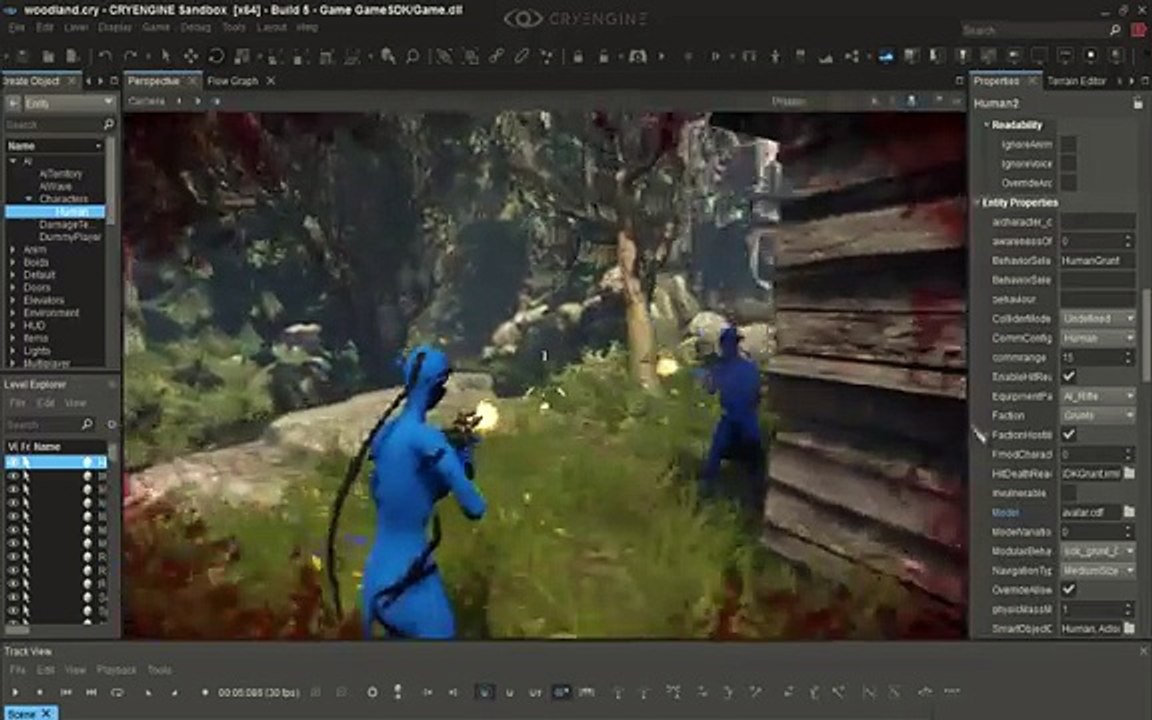
Task: Open the CommConfig dropdown set to Human
Action: (x=1098, y=338)
